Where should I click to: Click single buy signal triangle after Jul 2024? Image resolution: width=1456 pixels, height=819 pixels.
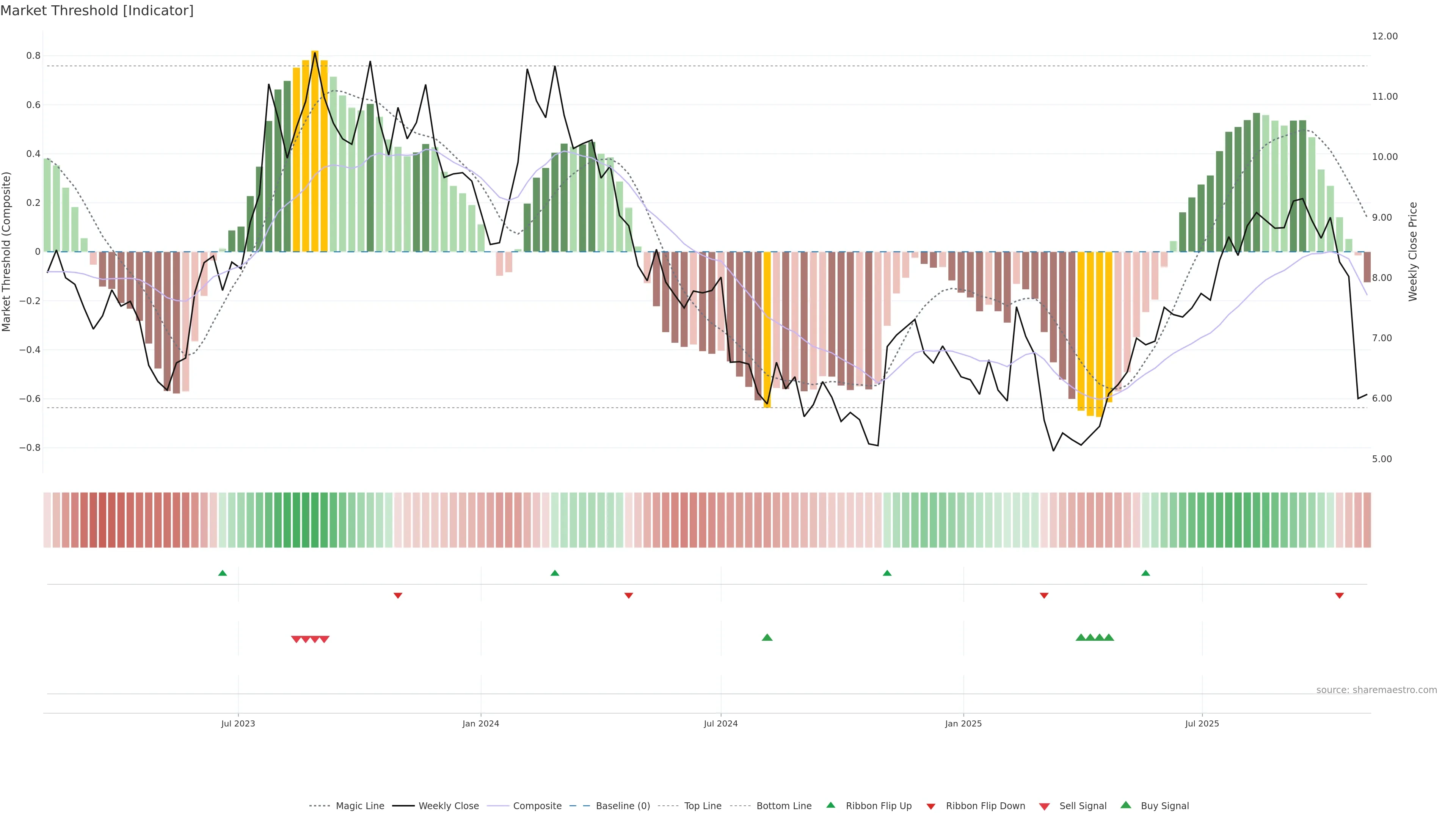click(767, 637)
